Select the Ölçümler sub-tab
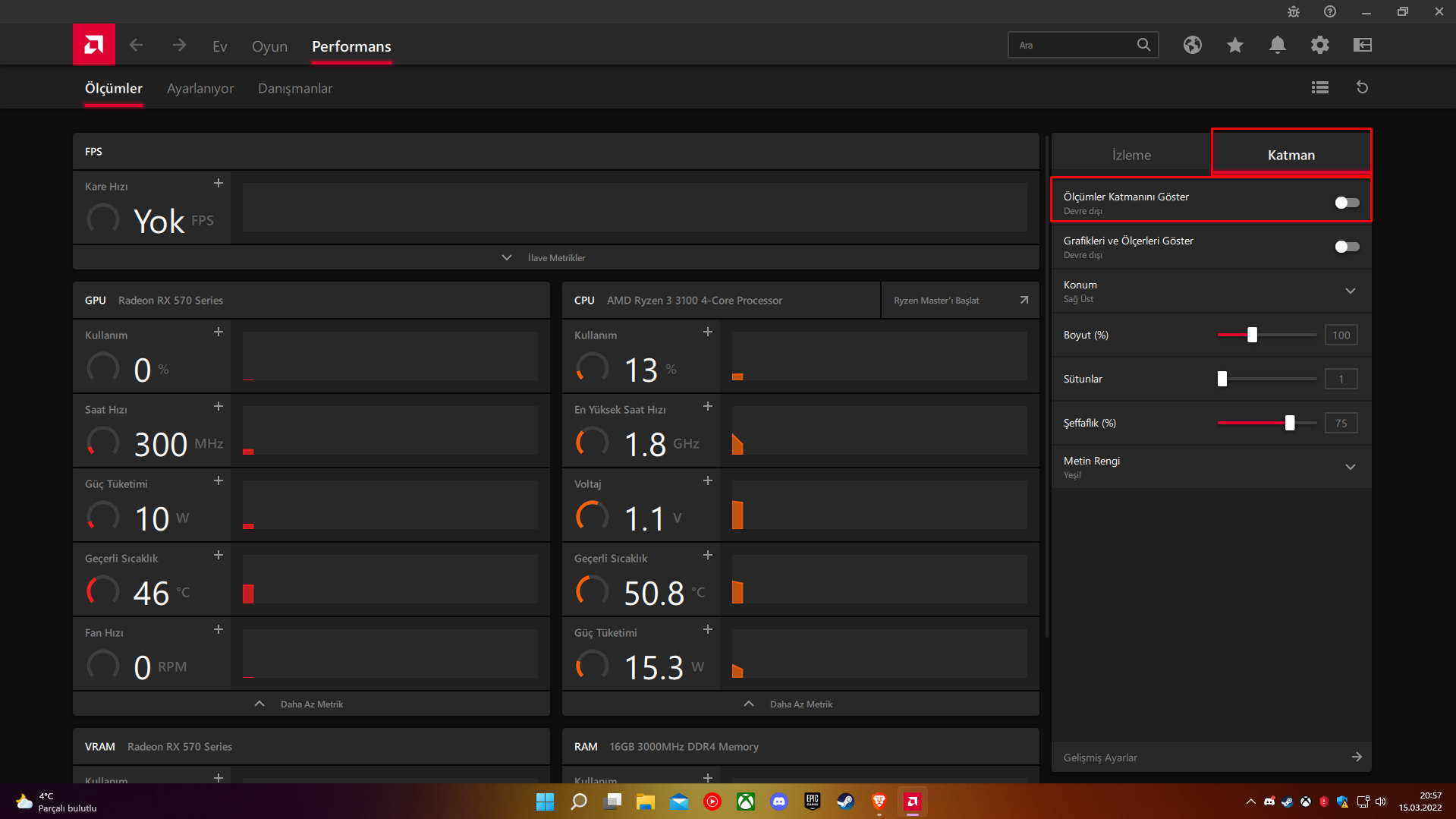This screenshot has height=819, width=1456. 113,88
